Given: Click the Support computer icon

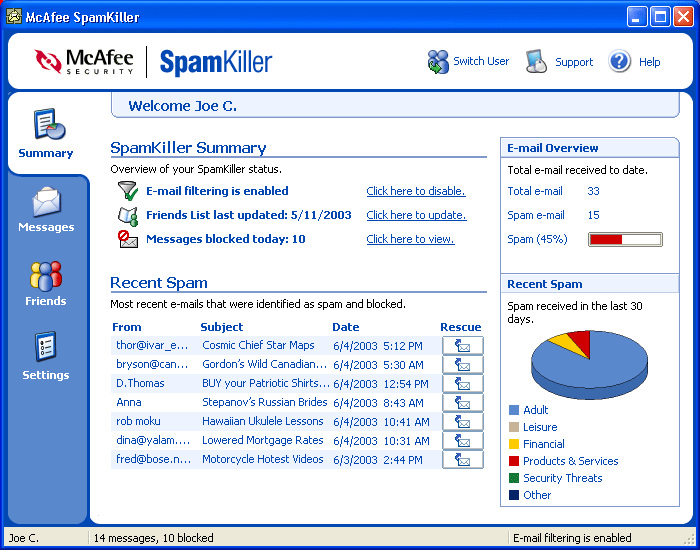Looking at the screenshot, I should click(x=536, y=61).
